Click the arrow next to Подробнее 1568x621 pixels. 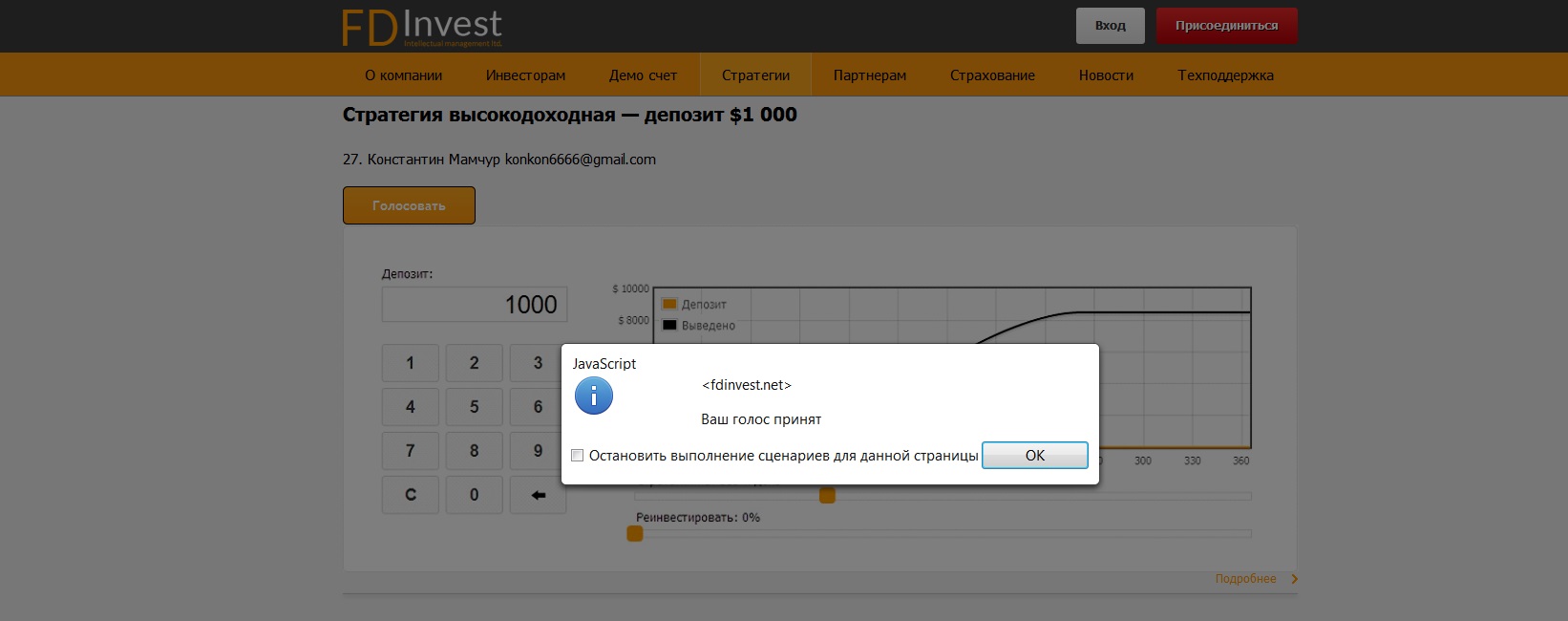pyautogui.click(x=1295, y=579)
